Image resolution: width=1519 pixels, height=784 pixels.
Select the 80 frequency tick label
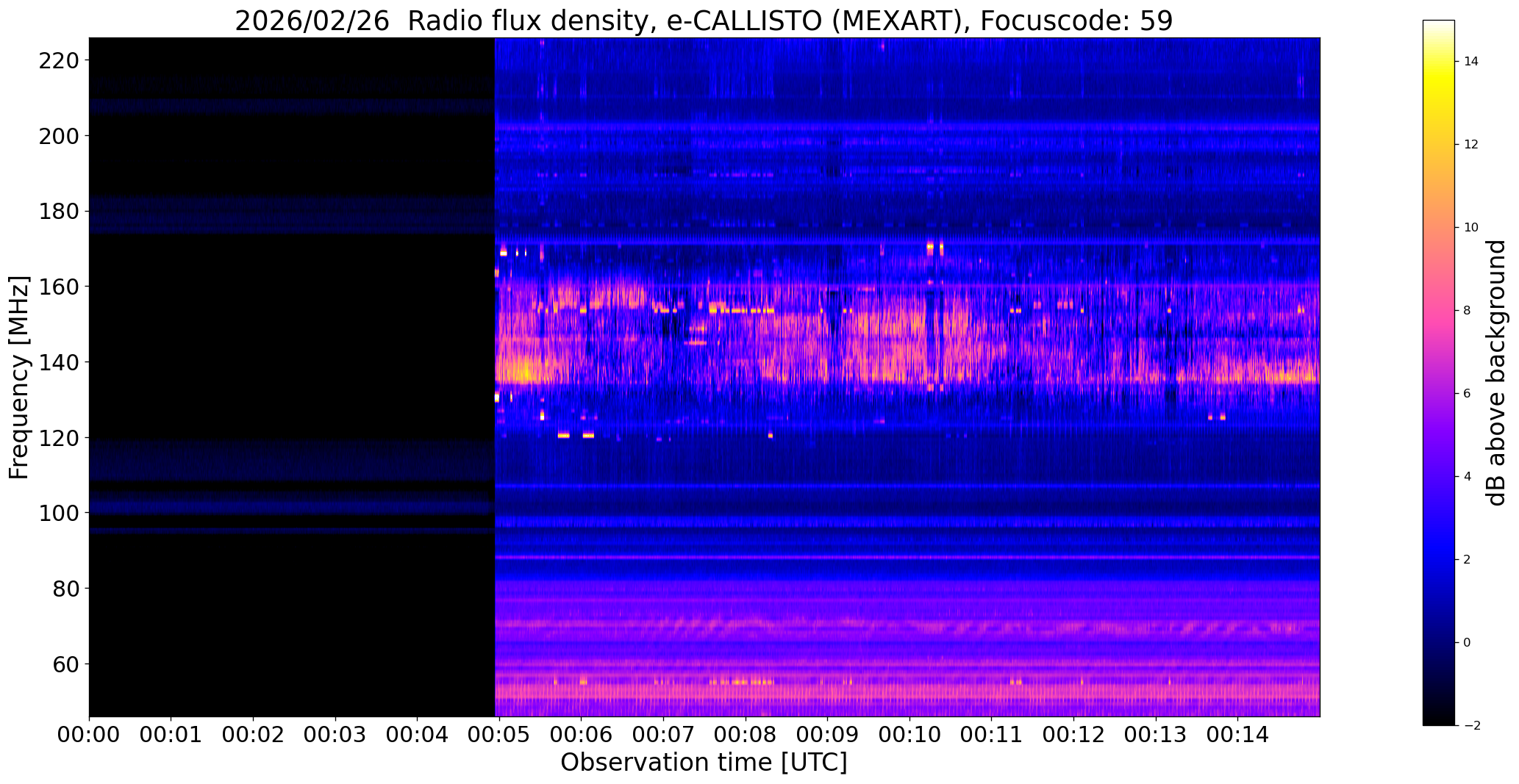pos(66,589)
